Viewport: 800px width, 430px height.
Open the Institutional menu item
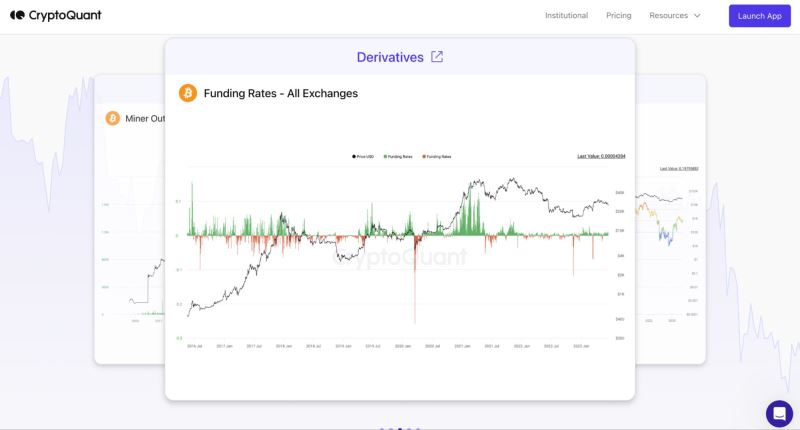tap(566, 16)
